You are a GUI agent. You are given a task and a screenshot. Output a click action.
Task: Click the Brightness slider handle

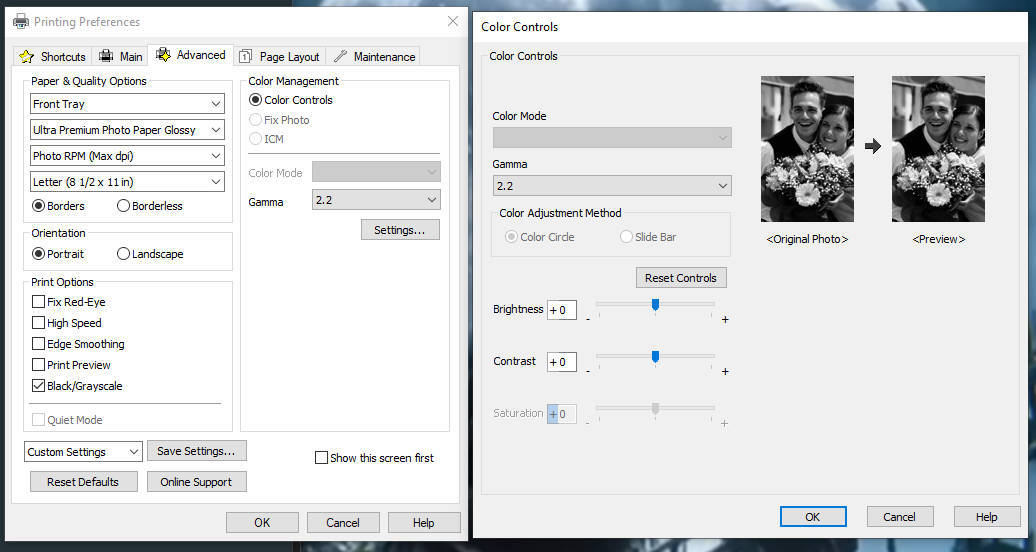coord(655,304)
